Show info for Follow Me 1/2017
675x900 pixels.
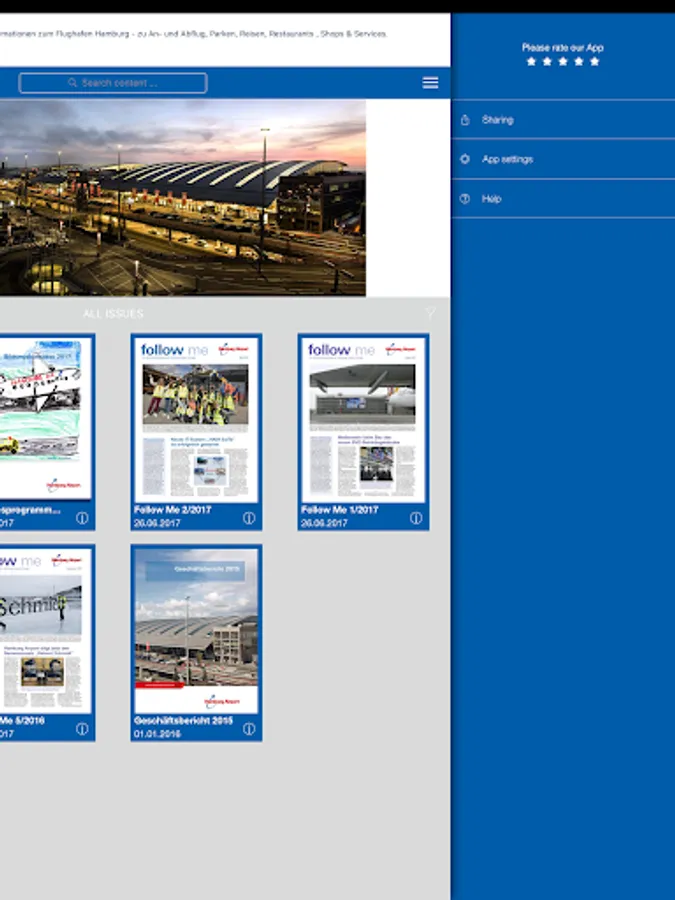tap(416, 518)
